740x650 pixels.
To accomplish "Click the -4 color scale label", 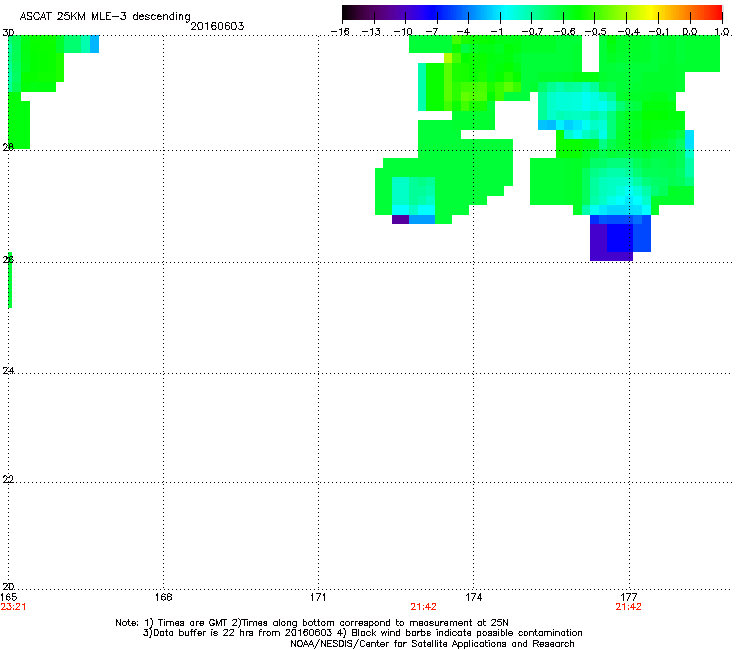I will (x=463, y=32).
